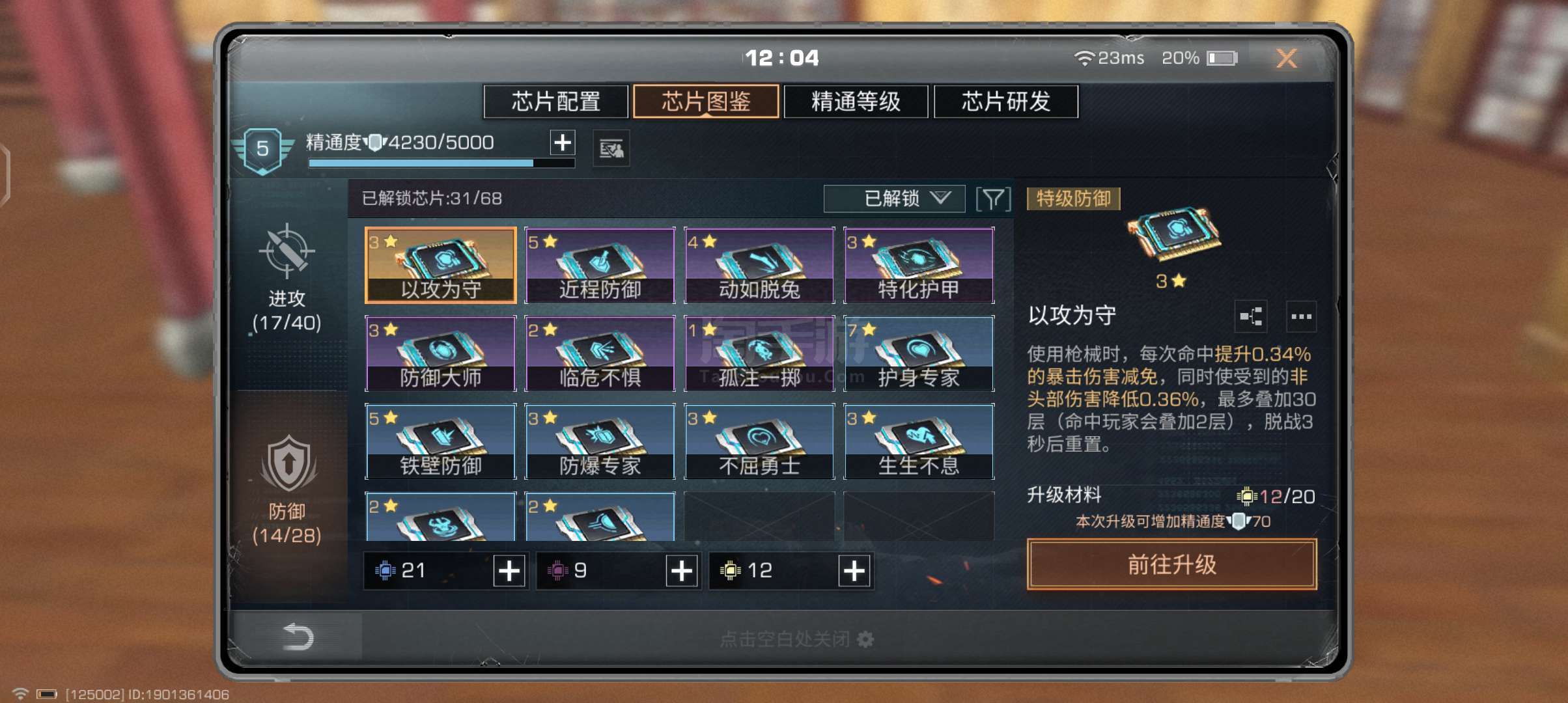The height and width of the screenshot is (703, 1568).
Task: Add more gold chip materials (12)
Action: (854, 571)
